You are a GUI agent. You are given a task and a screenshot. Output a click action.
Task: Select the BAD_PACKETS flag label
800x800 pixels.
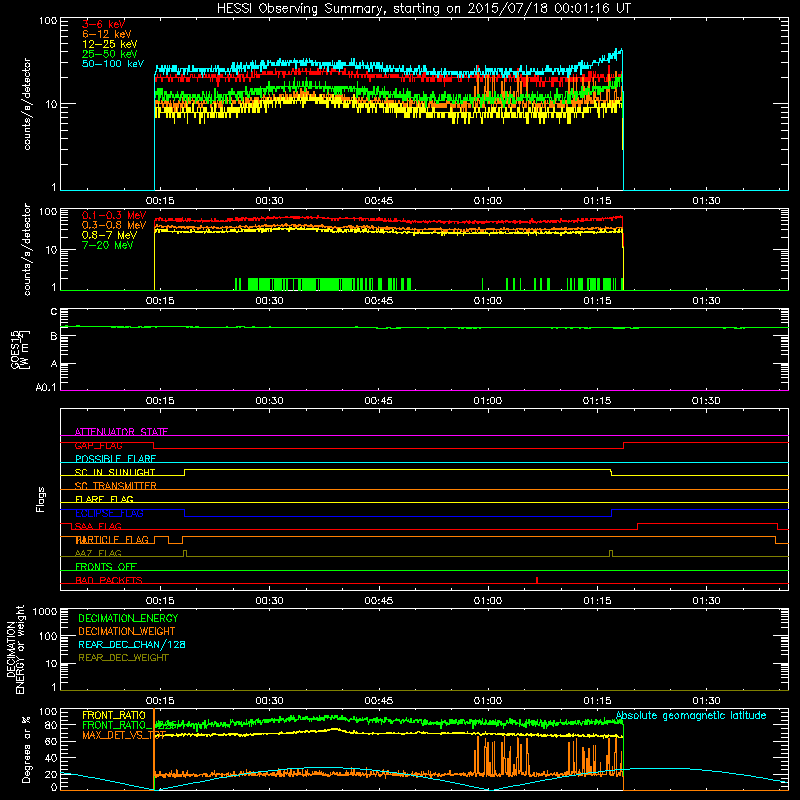point(109,580)
